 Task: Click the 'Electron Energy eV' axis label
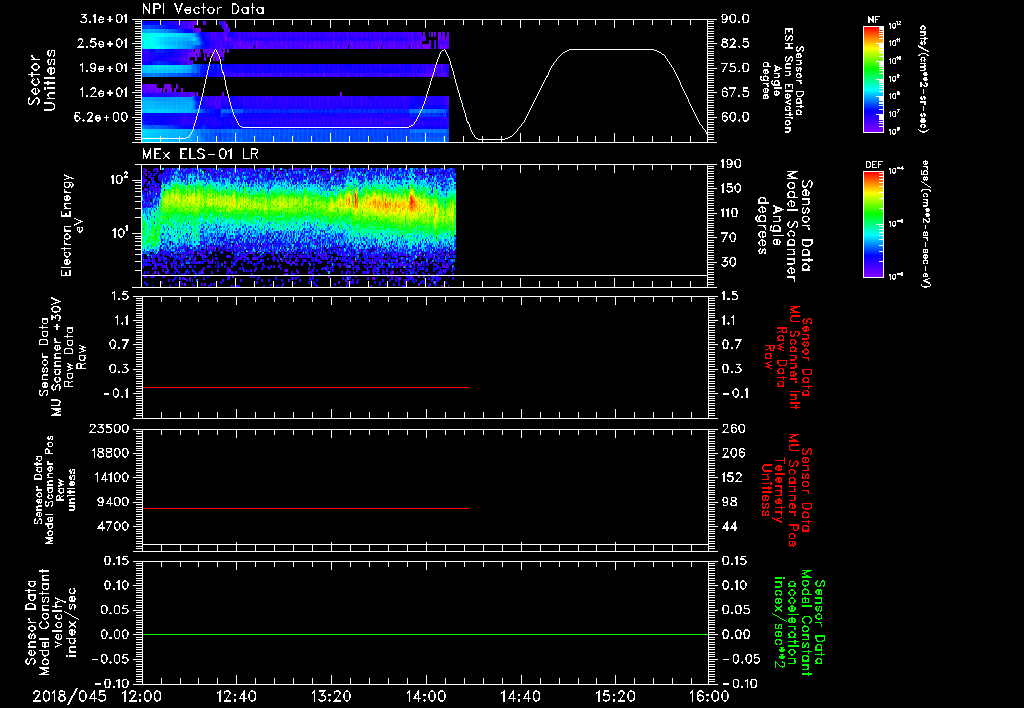pyautogui.click(x=72, y=225)
